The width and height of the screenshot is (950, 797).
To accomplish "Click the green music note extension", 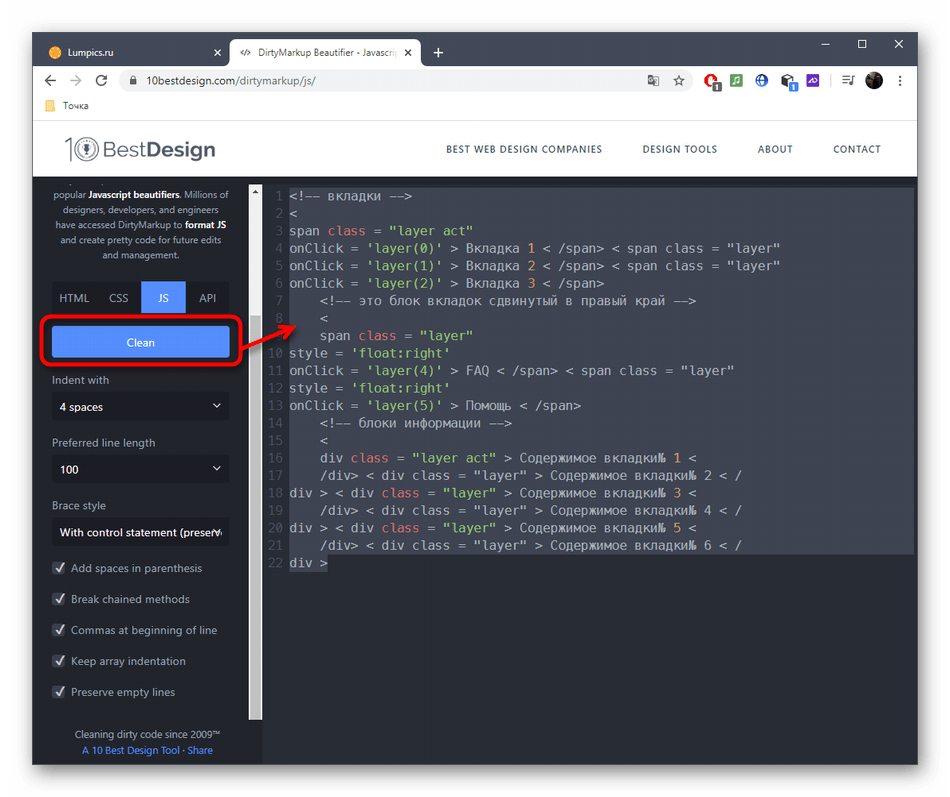I will click(737, 81).
